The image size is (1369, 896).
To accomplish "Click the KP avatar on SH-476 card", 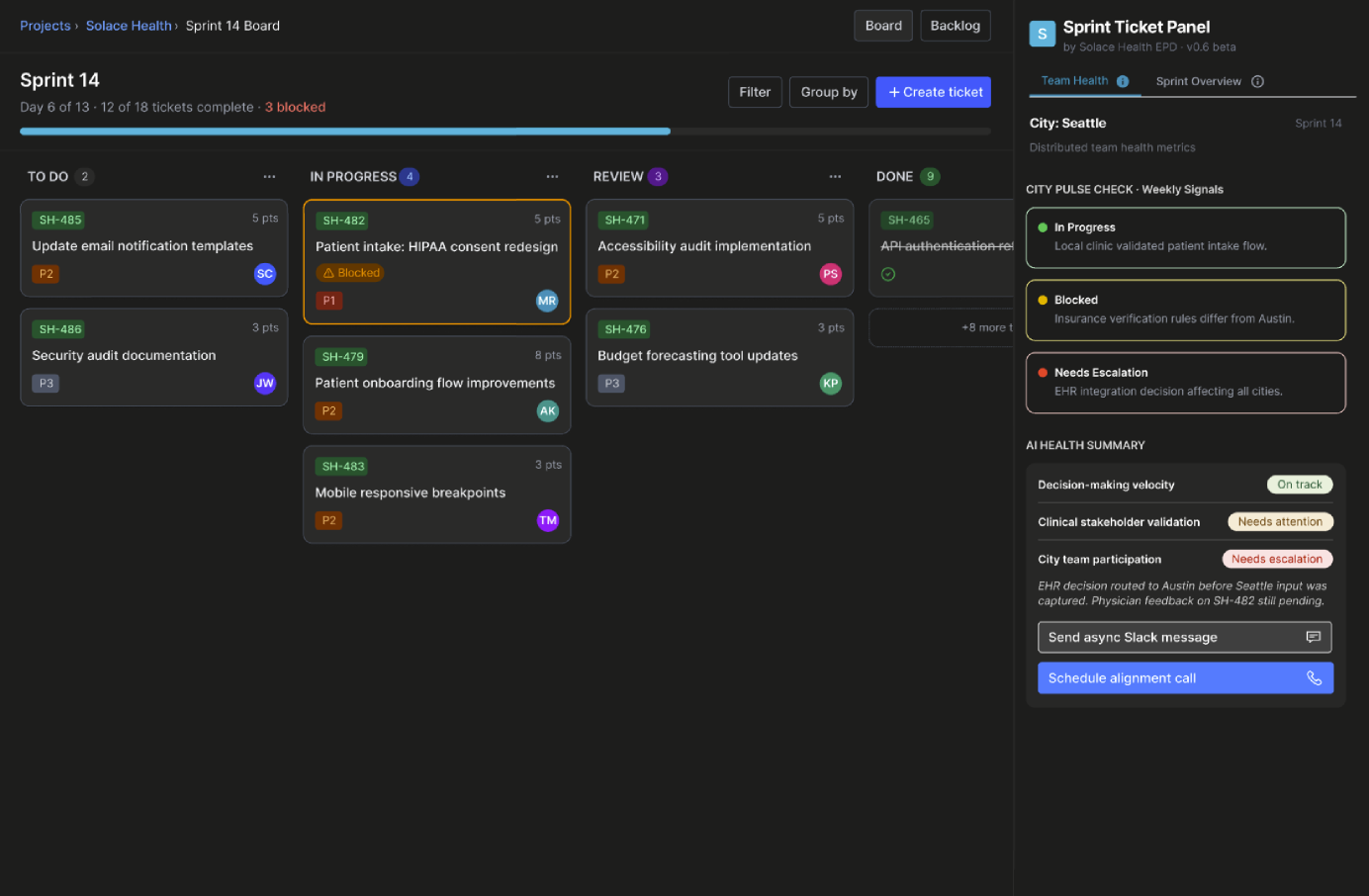I will [x=831, y=384].
